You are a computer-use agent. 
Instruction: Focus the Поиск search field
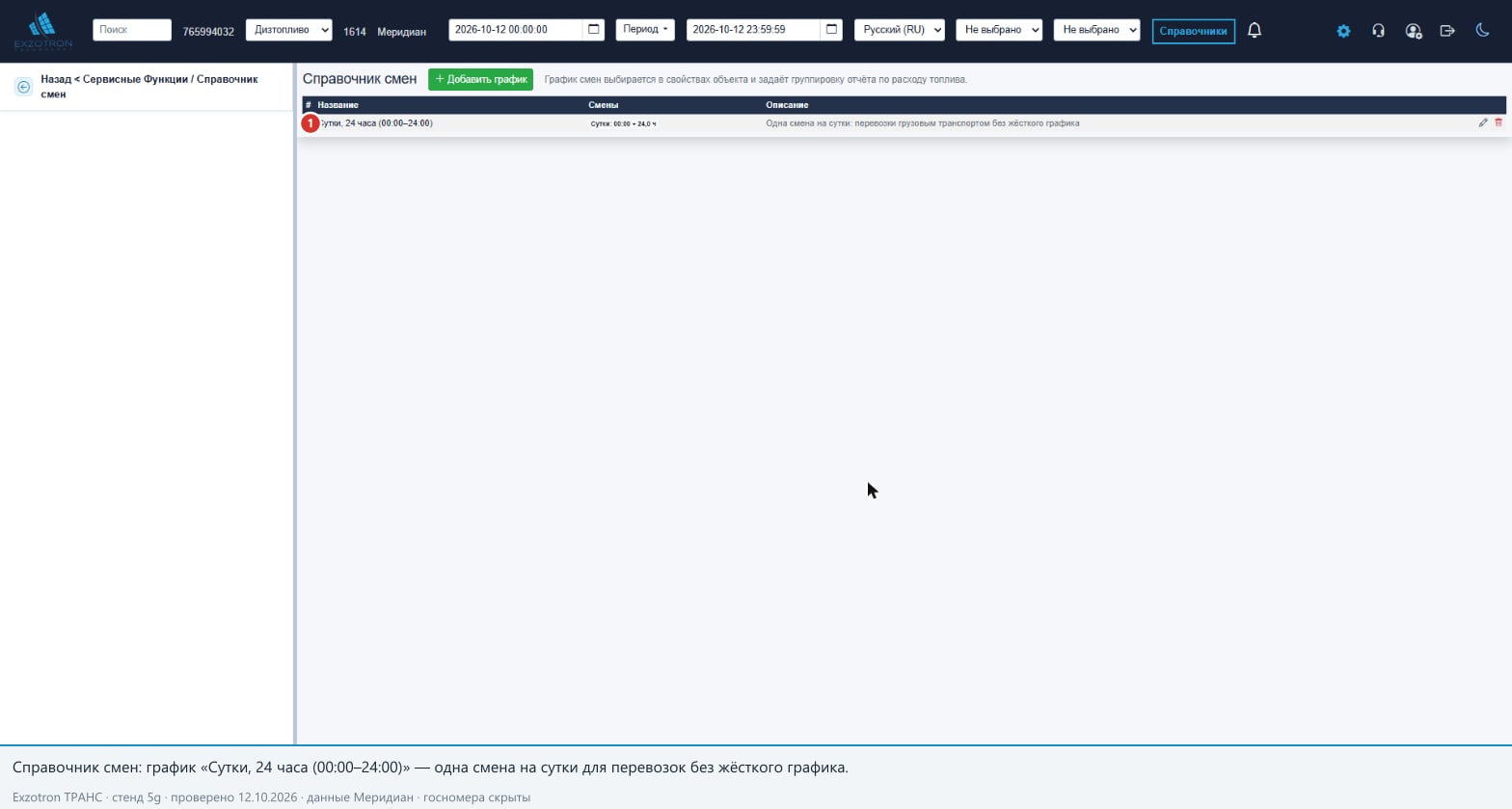click(132, 30)
